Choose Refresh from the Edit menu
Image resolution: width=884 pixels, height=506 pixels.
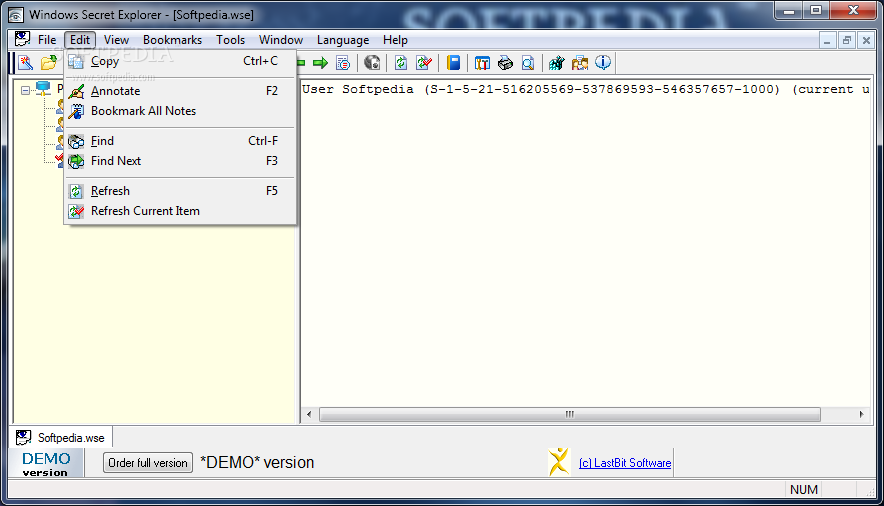click(x=180, y=191)
